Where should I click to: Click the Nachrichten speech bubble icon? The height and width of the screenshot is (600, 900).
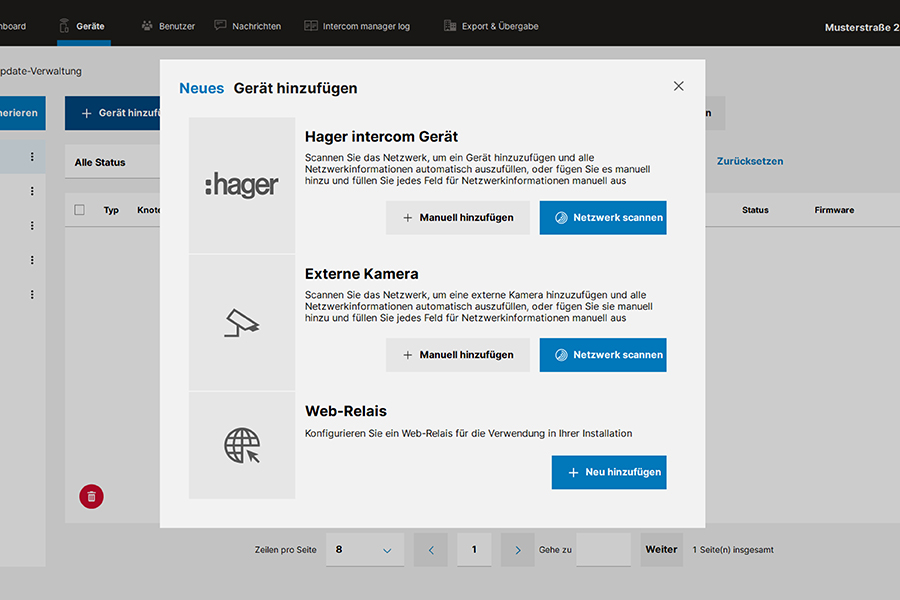[x=220, y=25]
